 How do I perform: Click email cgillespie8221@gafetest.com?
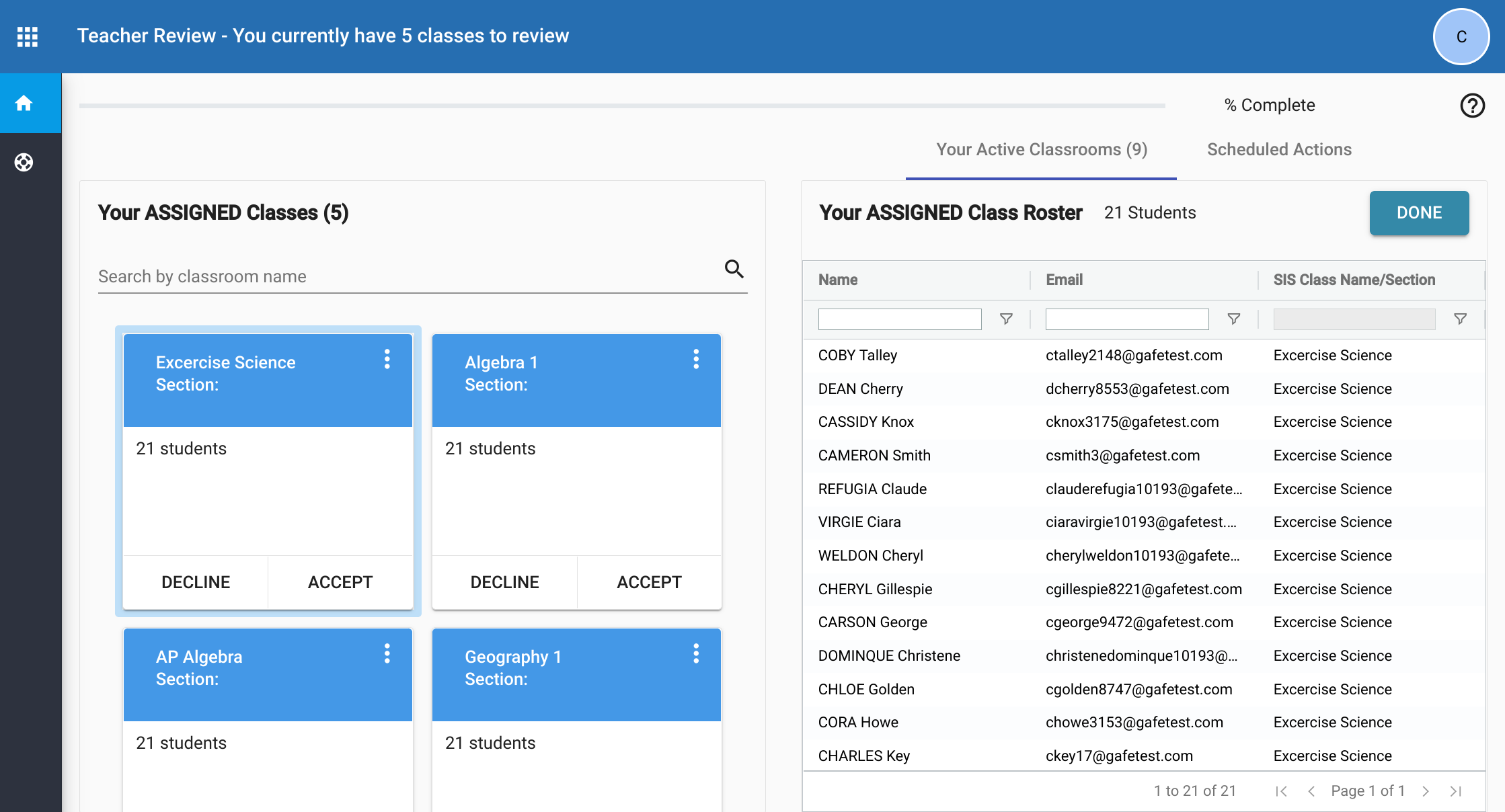point(1143,590)
